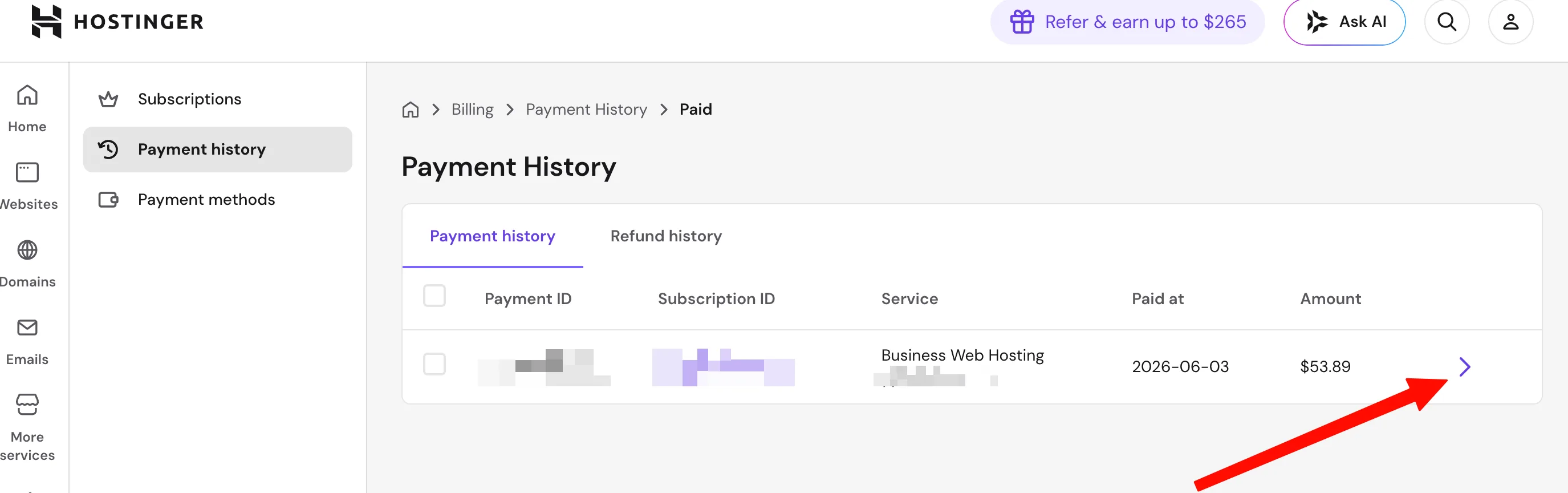This screenshot has height=493, width=1568.
Task: Go to the Payment History breadcrumb
Action: pos(586,110)
